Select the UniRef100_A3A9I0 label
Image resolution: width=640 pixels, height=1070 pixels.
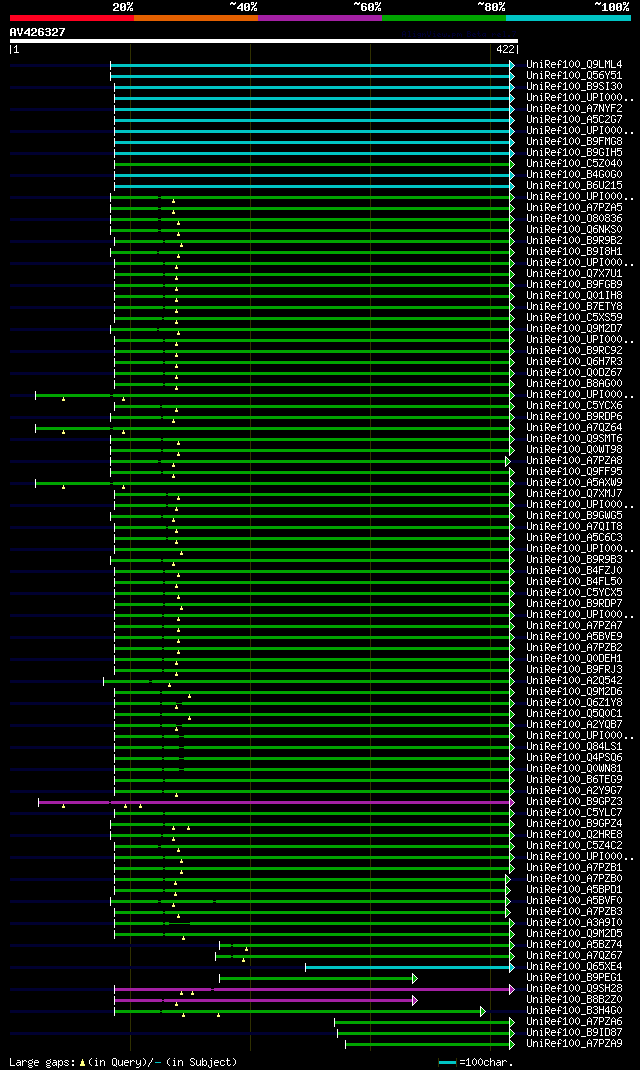[574, 923]
